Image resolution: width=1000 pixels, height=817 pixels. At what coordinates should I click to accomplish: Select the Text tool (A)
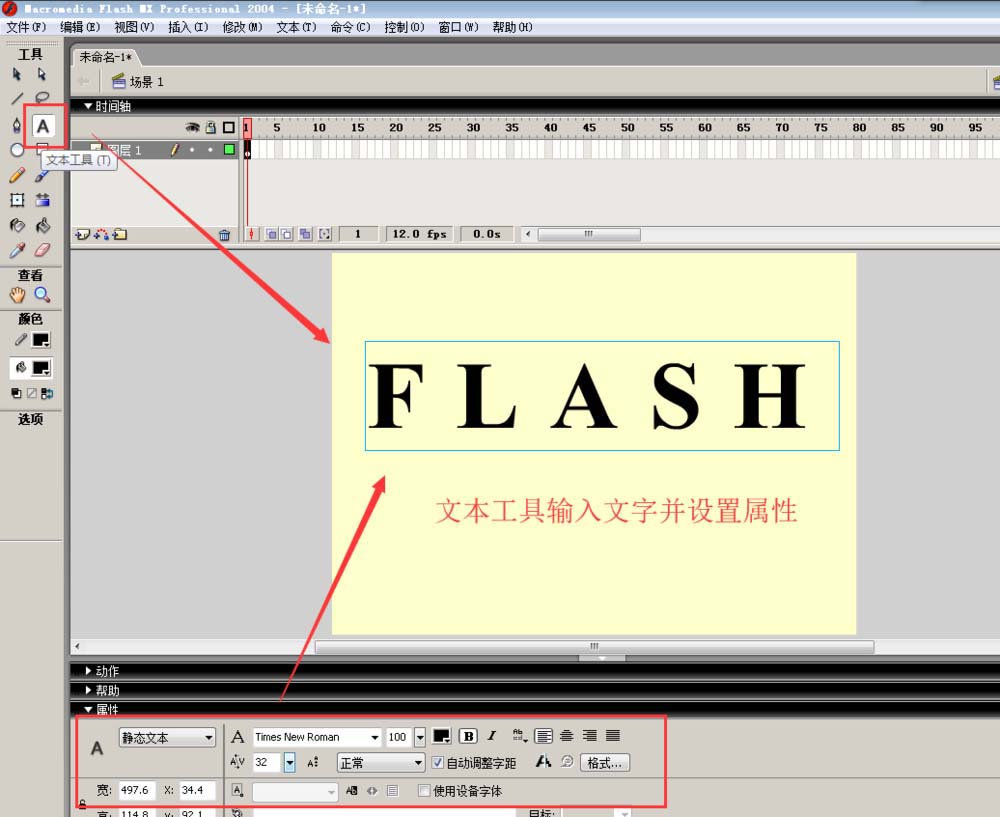[43, 126]
